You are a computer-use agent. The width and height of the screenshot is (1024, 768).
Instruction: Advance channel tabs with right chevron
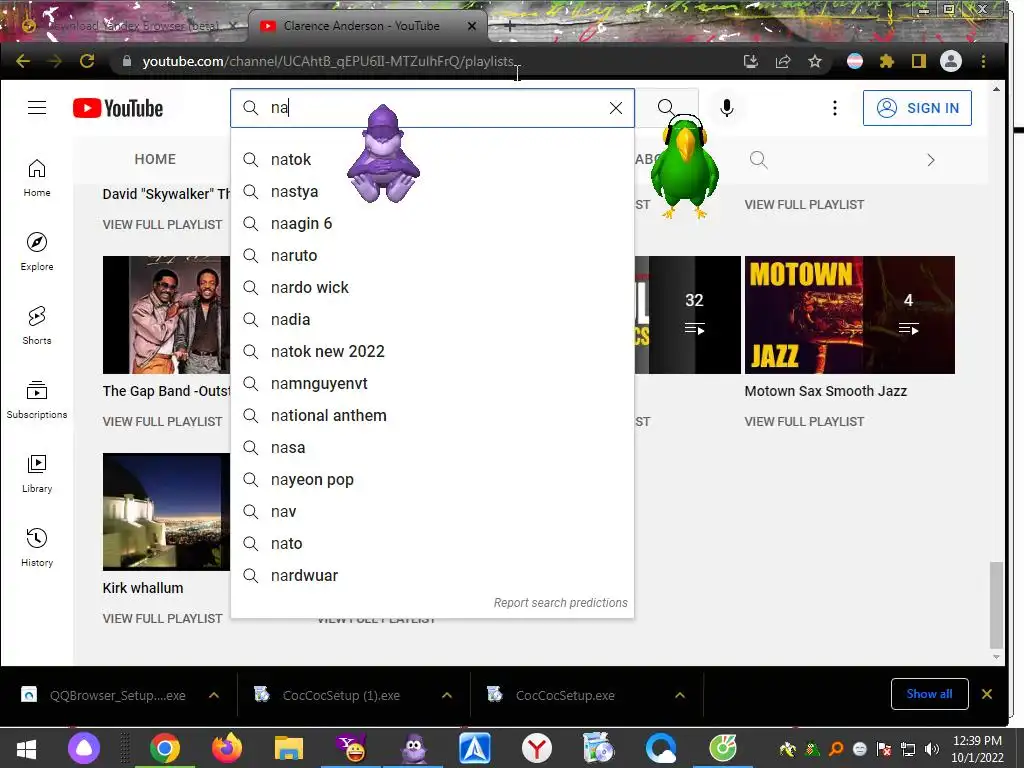[x=931, y=160]
